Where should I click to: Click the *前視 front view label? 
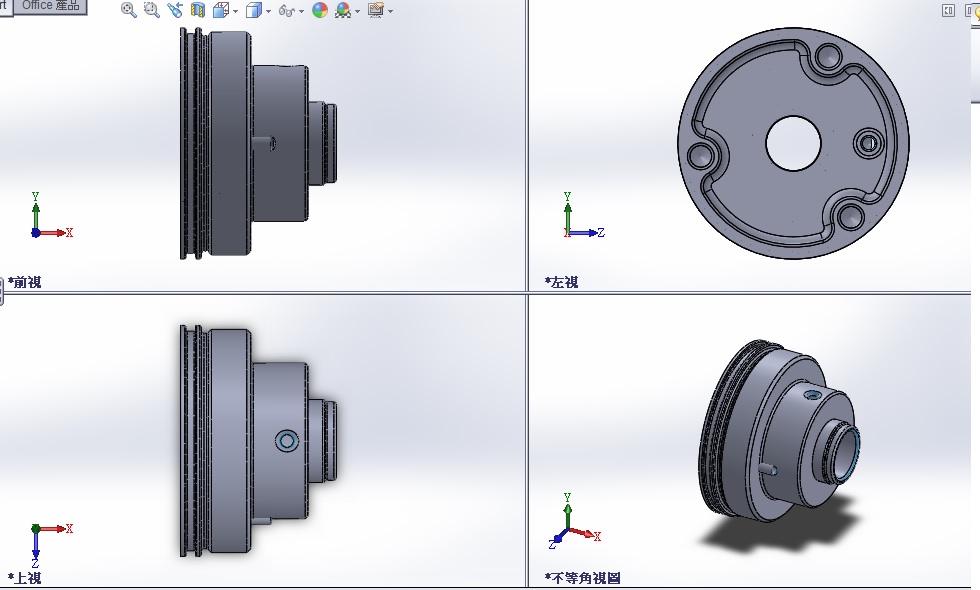coord(25,282)
